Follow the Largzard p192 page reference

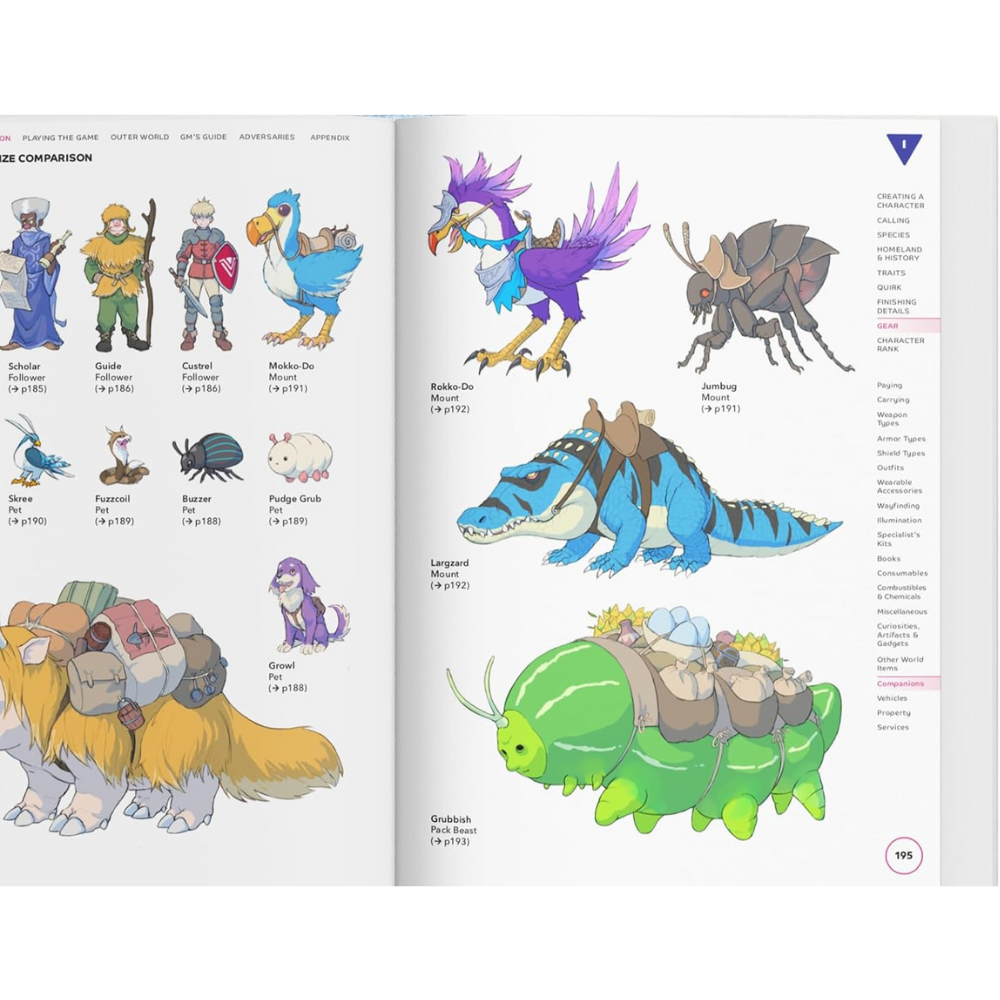(450, 586)
